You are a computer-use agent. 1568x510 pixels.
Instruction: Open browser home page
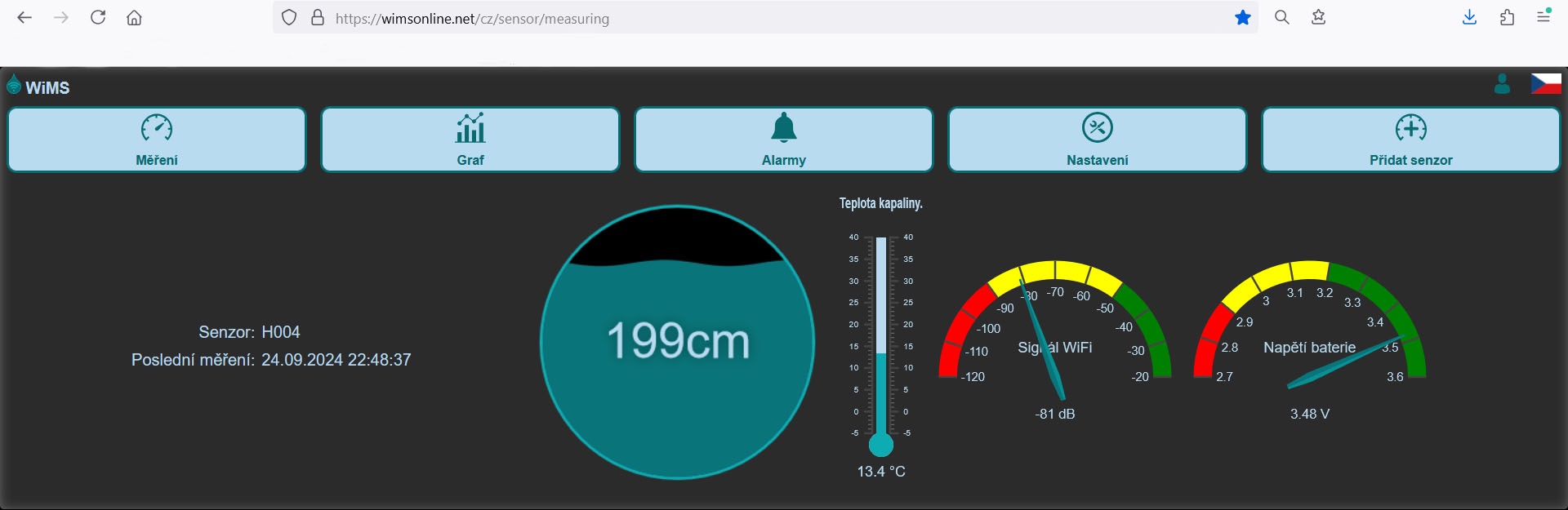[x=135, y=18]
